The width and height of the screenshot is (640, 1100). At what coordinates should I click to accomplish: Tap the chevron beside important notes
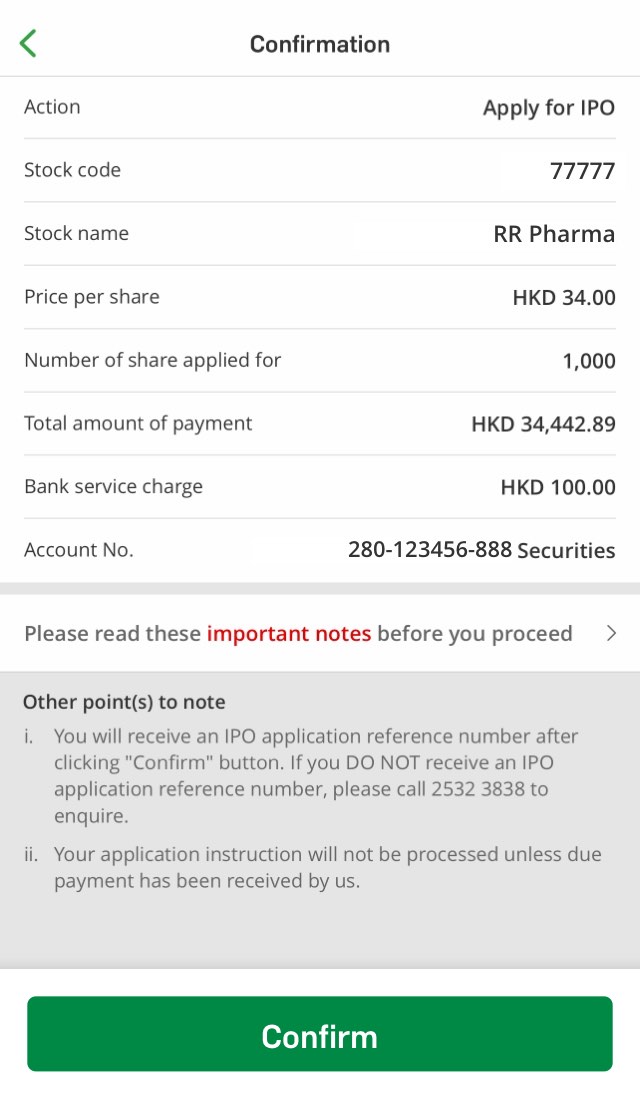(x=614, y=633)
